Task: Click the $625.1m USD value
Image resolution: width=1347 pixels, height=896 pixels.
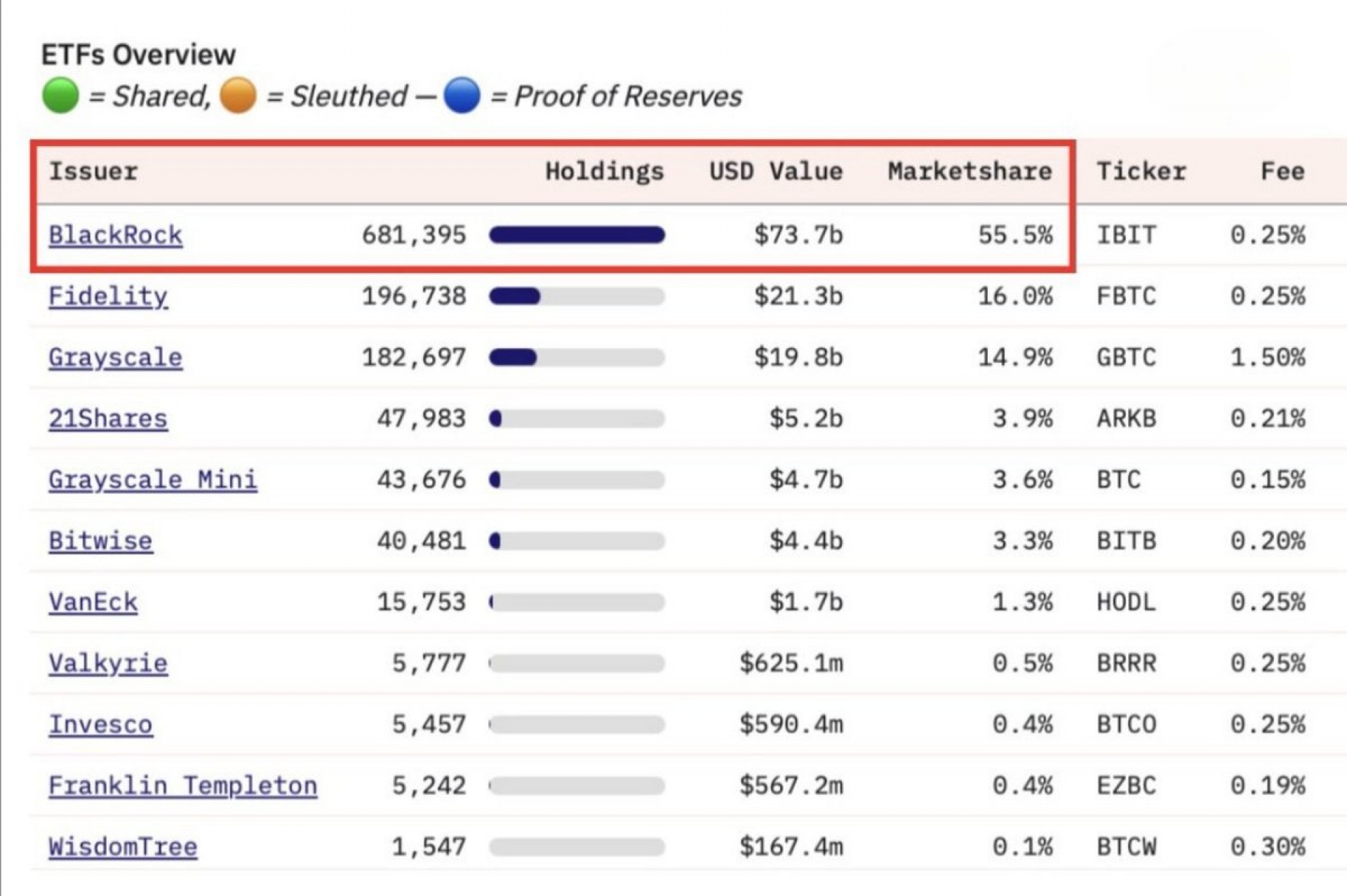Action: pyautogui.click(x=791, y=663)
